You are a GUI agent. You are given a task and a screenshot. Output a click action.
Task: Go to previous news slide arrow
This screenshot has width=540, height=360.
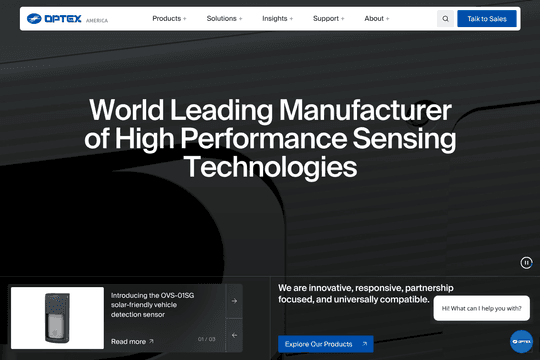click(234, 335)
